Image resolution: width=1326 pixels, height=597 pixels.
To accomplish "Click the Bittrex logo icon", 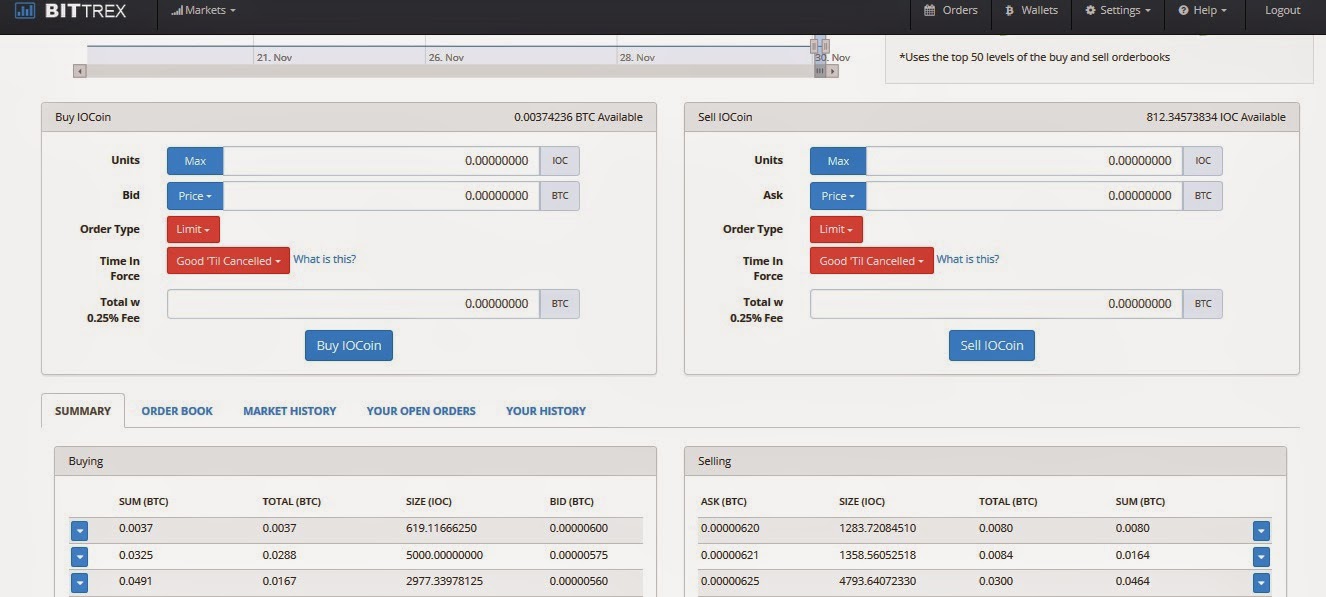I will coord(25,10).
